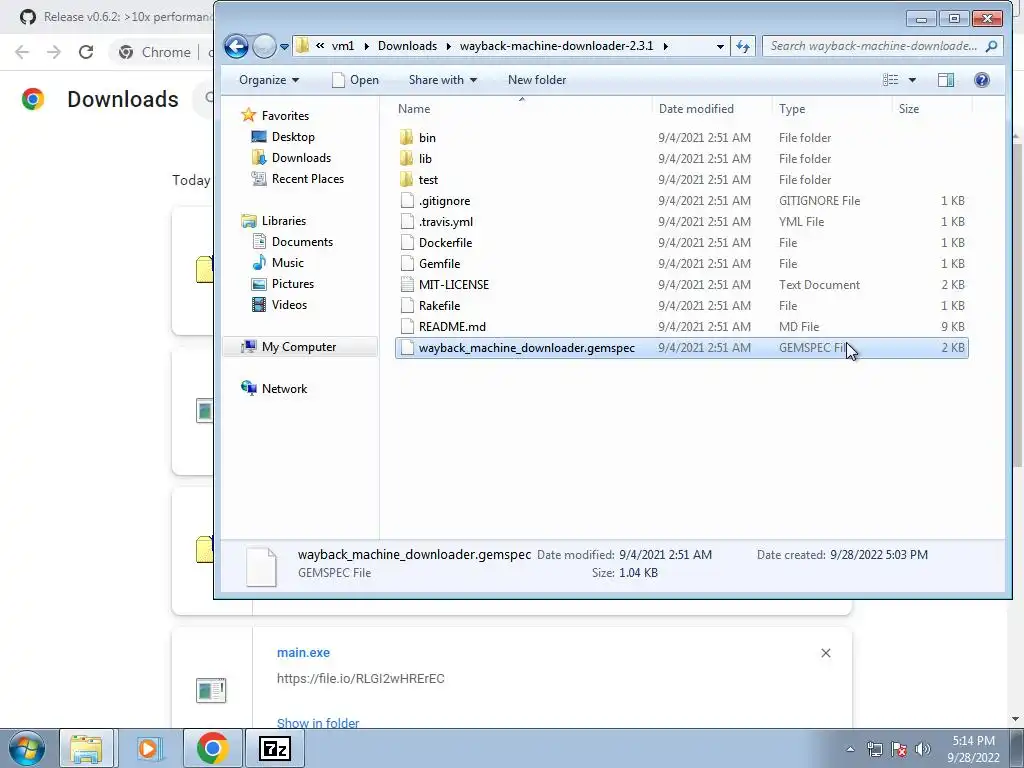This screenshot has width=1024, height=768.
Task: Click Downloads in the address breadcrumb
Action: coord(408,46)
